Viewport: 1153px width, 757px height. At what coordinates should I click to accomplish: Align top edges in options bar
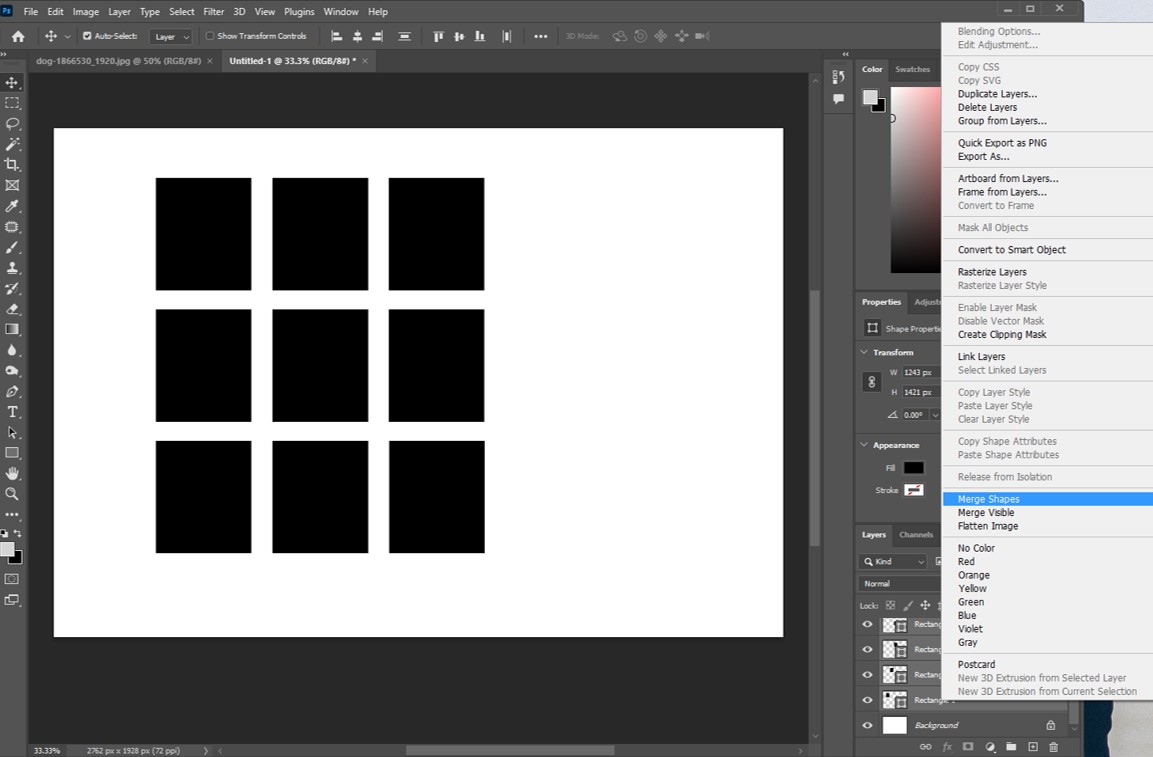pos(438,36)
